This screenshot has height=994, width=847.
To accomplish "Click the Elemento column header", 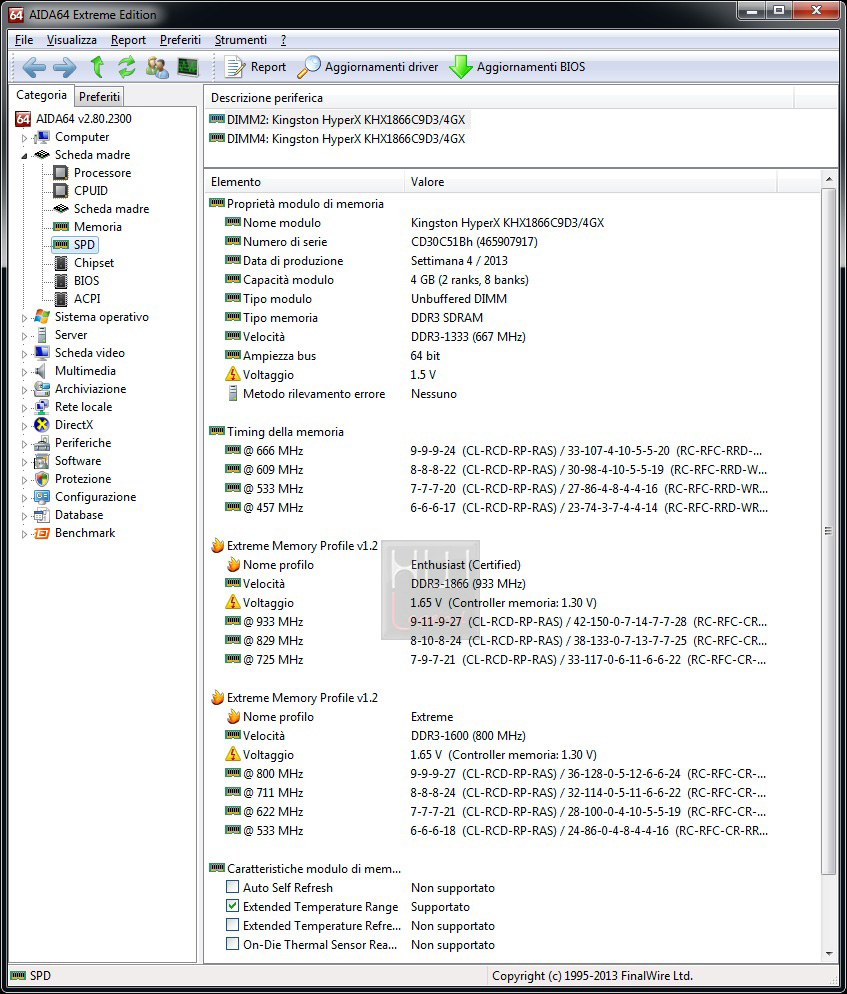I will (x=304, y=182).
